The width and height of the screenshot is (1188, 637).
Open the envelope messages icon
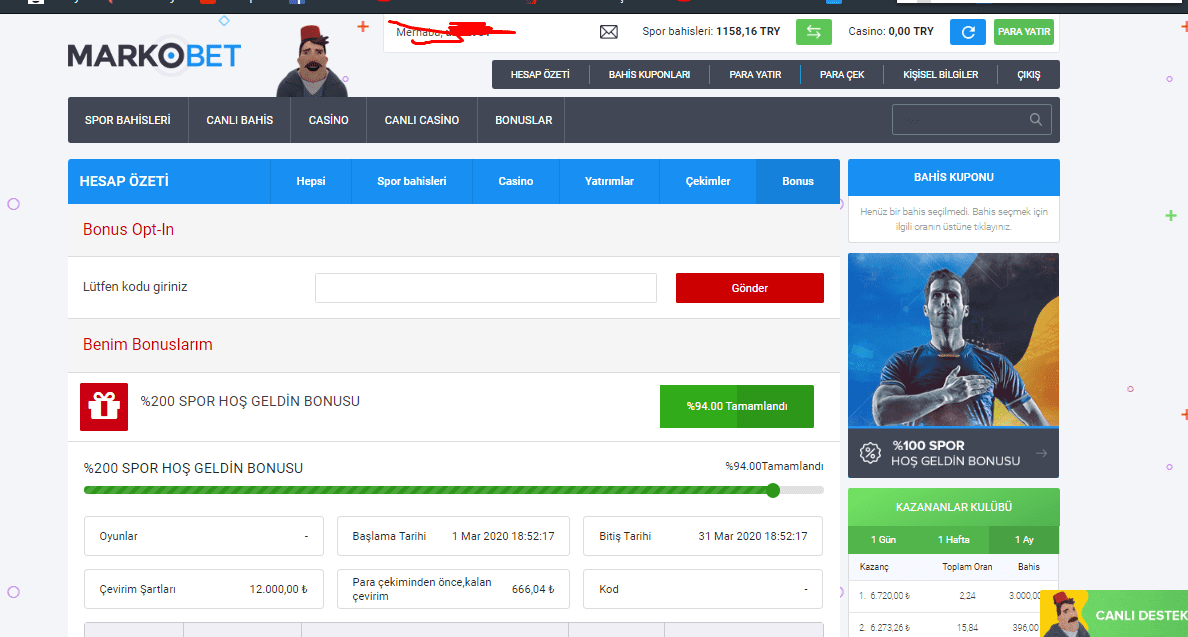[x=608, y=32]
